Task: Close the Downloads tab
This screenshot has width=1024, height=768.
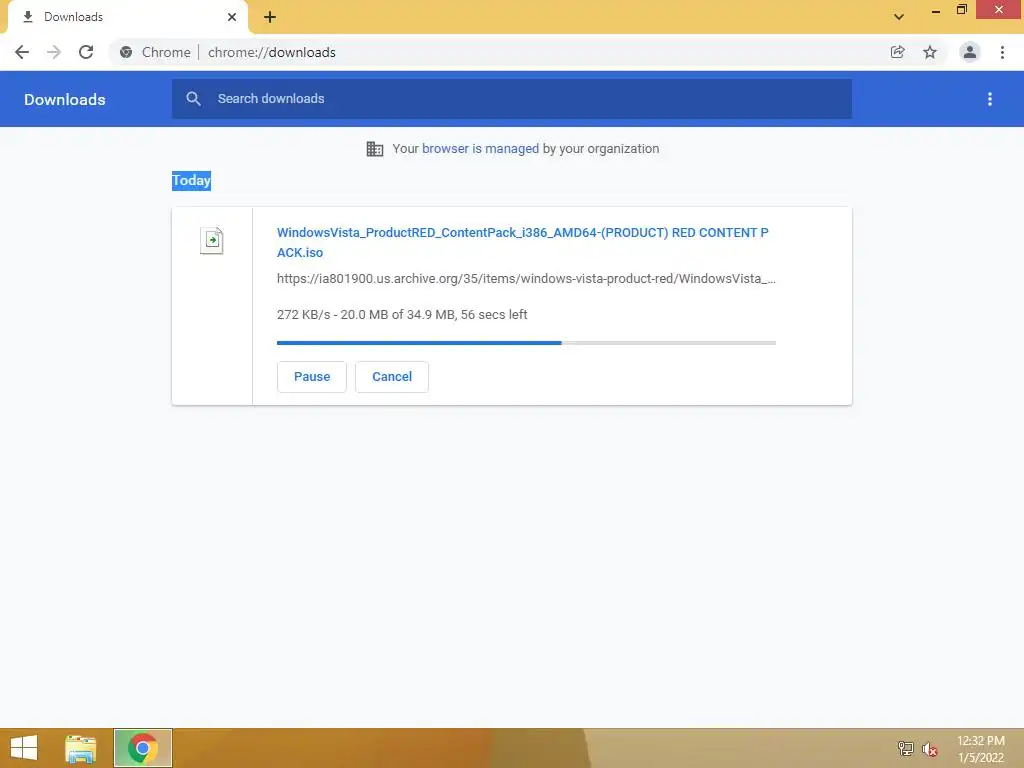Action: 232,17
